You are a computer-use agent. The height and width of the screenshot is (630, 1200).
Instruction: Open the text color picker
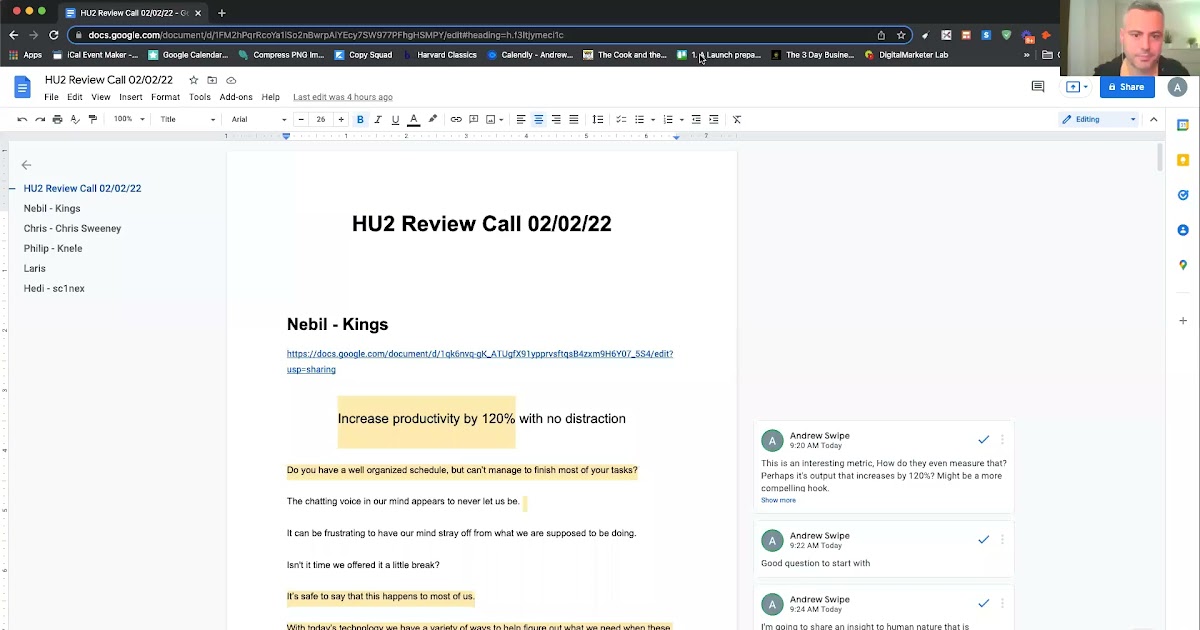413,119
